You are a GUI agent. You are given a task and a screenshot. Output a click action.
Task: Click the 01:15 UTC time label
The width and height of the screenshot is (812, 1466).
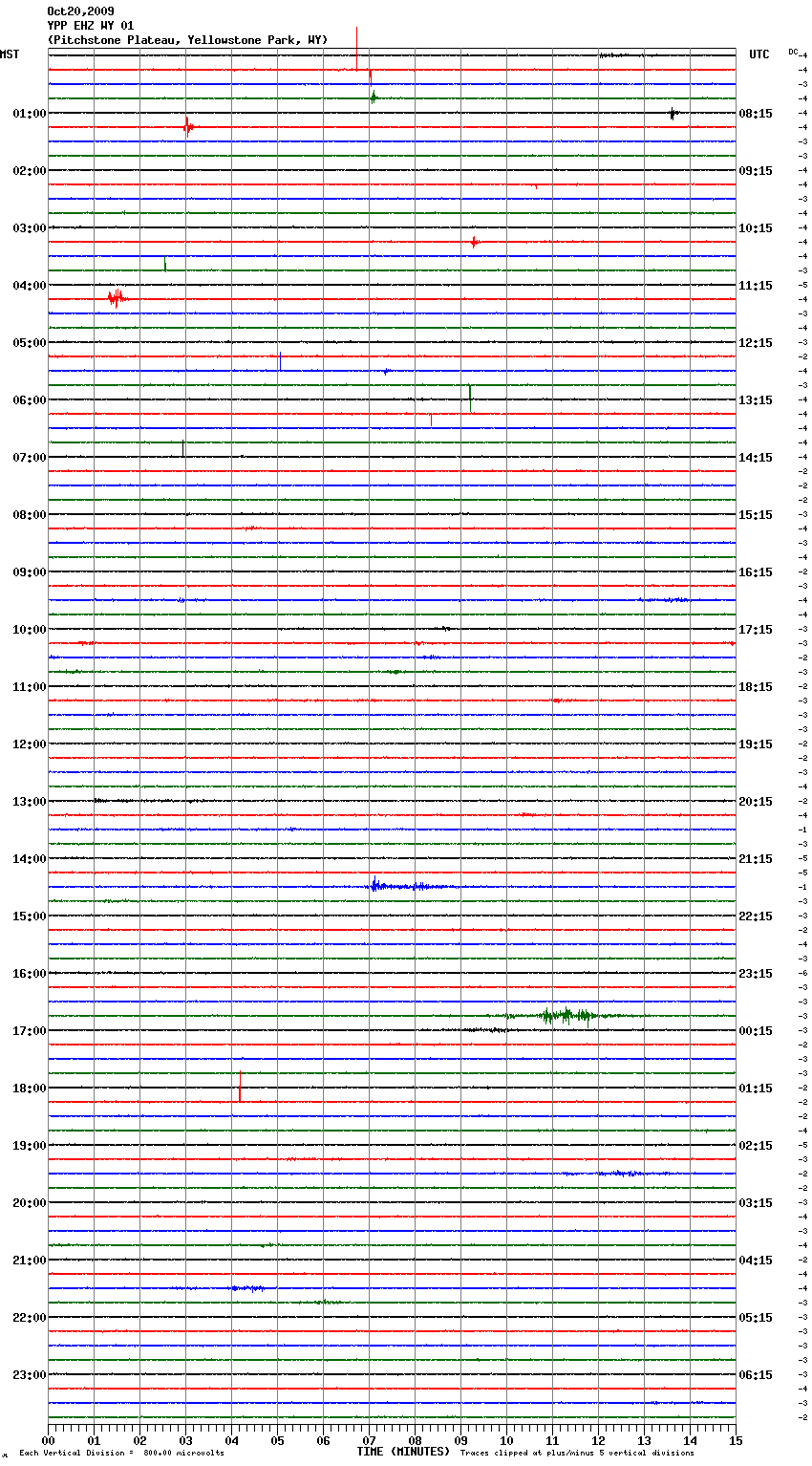pyautogui.click(x=756, y=1089)
